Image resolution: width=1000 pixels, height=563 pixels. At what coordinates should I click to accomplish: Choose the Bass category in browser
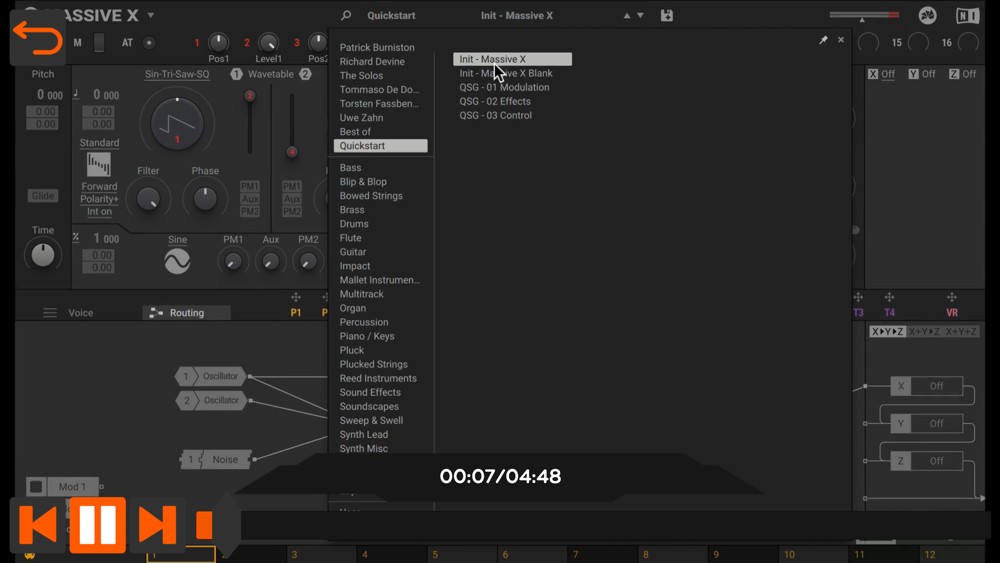(350, 168)
